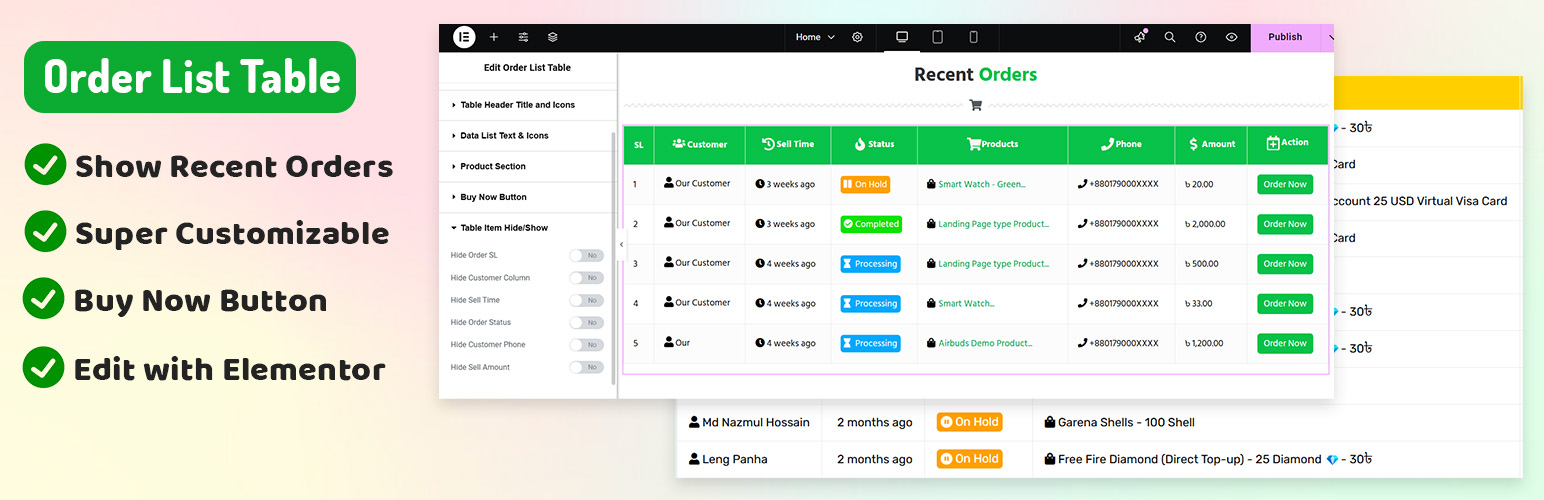Expand Table Header Title and Icons section
1544x500 pixels.
[517, 105]
